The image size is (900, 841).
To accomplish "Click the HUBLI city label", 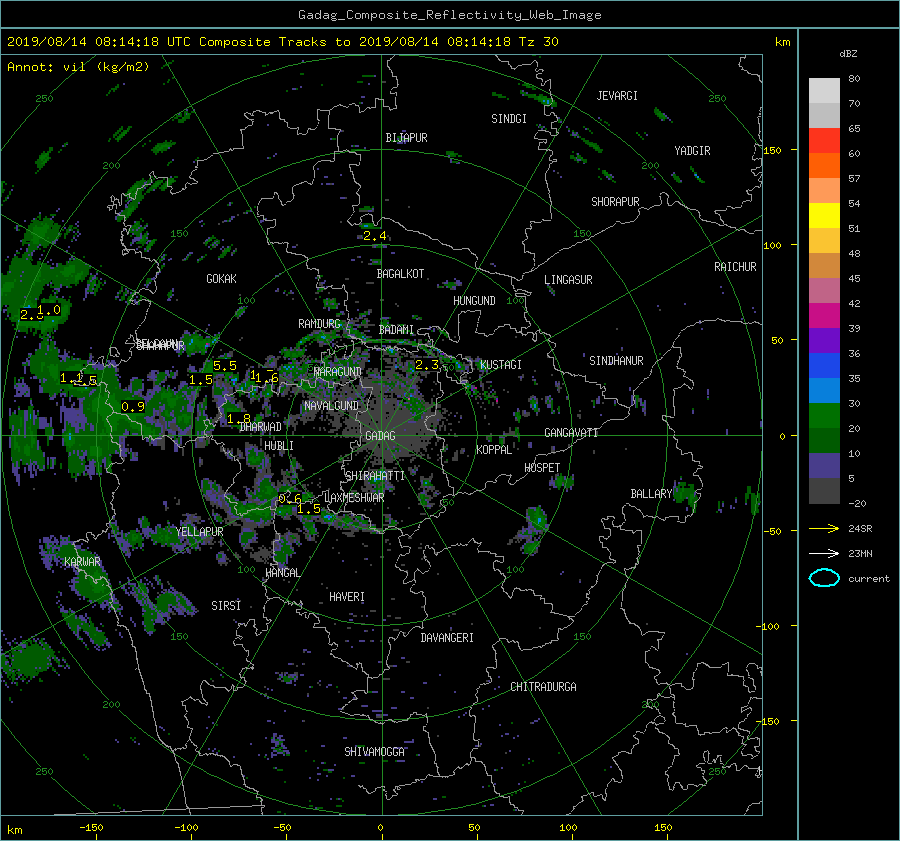I will (279, 445).
